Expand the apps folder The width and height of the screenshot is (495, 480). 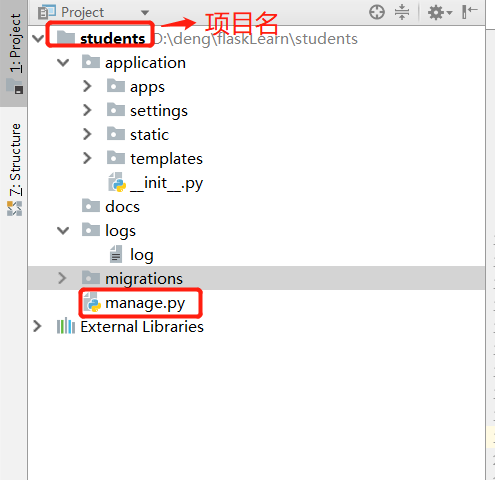87,86
